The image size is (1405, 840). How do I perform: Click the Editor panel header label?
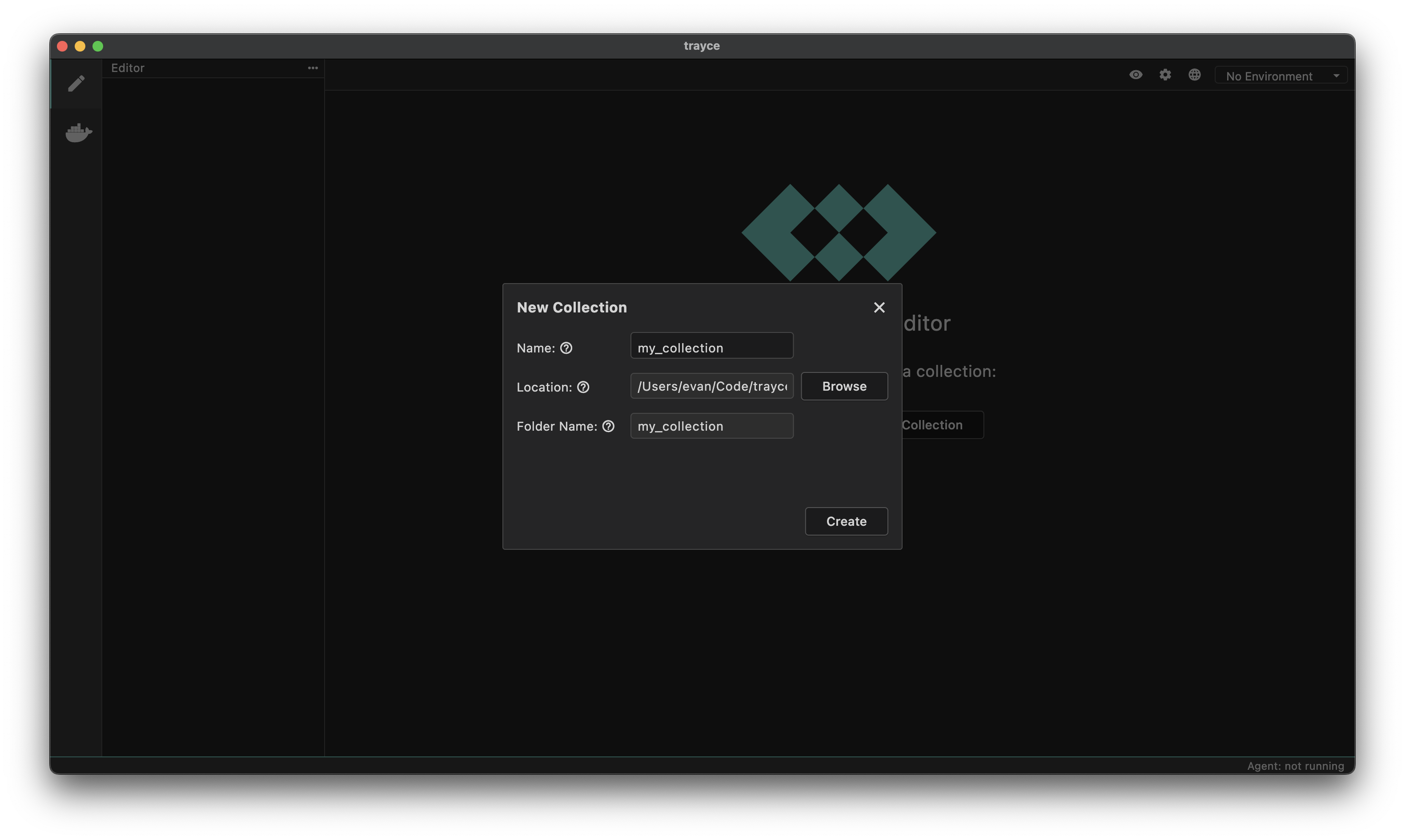(127, 68)
